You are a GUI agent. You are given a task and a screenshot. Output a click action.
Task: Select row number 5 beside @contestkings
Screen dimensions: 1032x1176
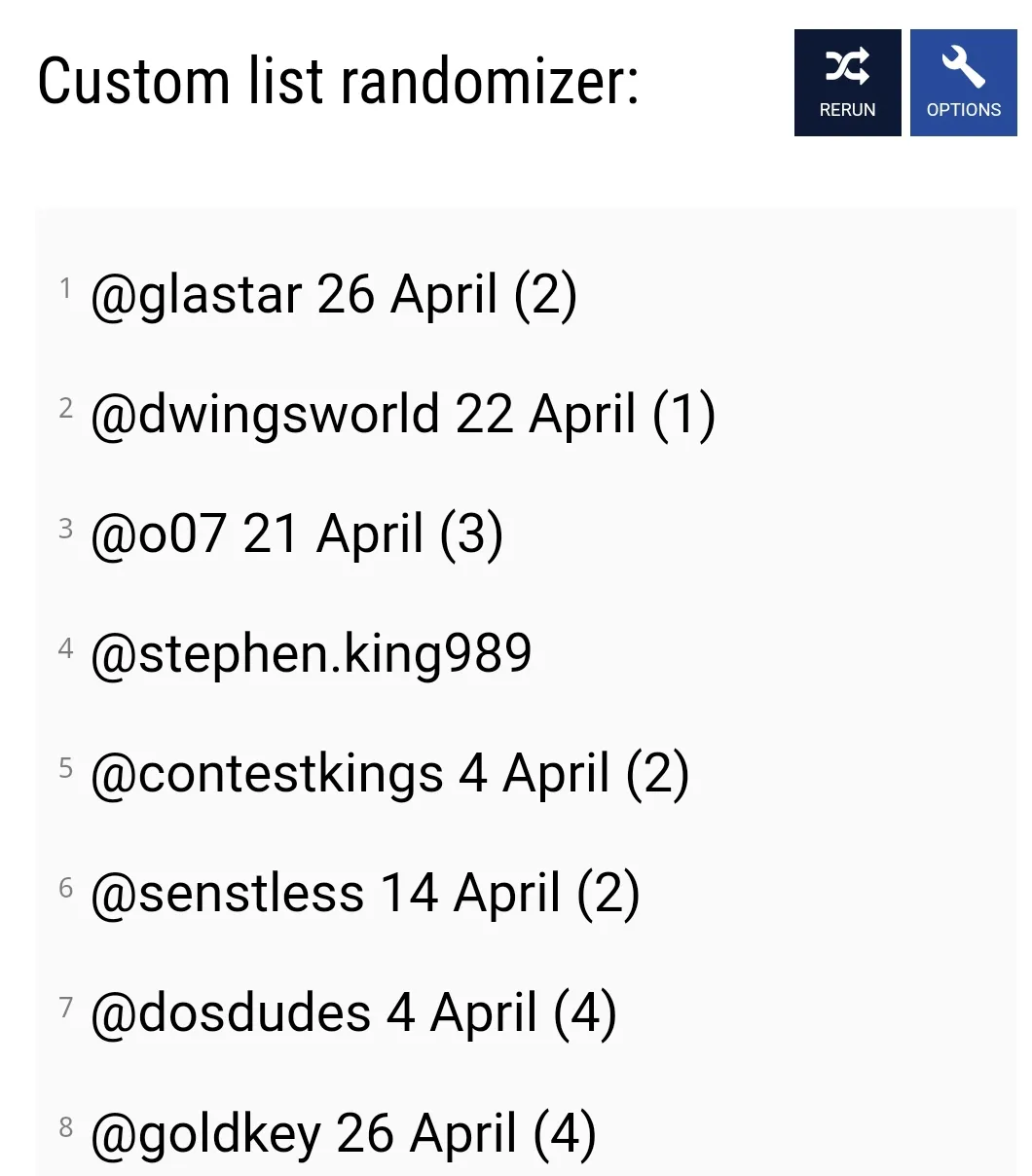click(65, 767)
